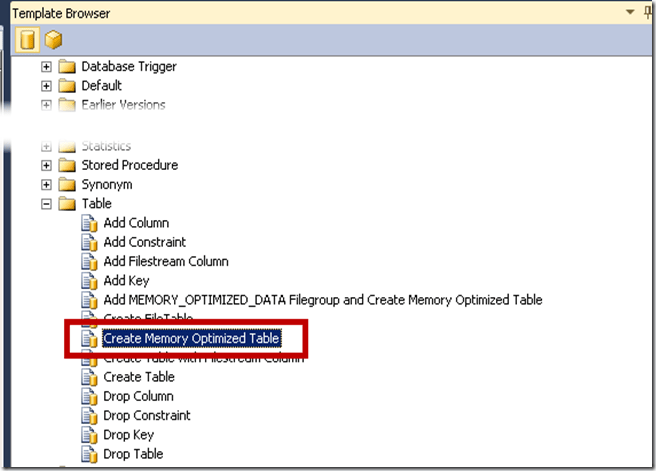Select Create Memory Optimized Table template
The image size is (656, 471).
click(191, 339)
